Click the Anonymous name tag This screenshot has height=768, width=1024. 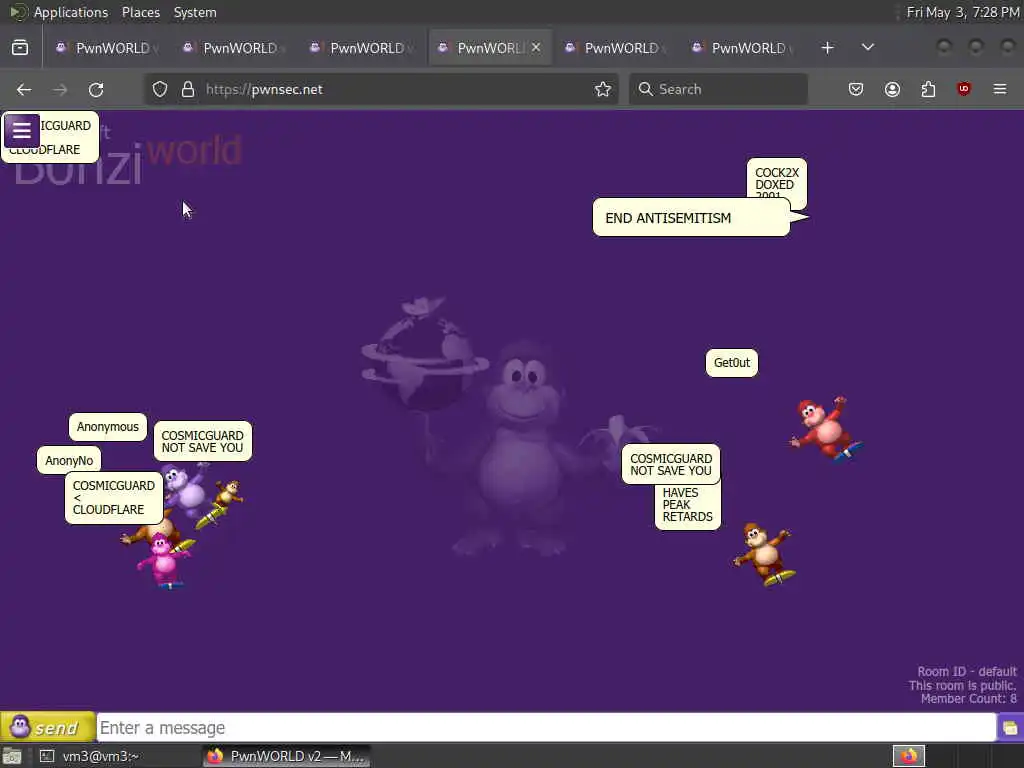pyautogui.click(x=108, y=427)
